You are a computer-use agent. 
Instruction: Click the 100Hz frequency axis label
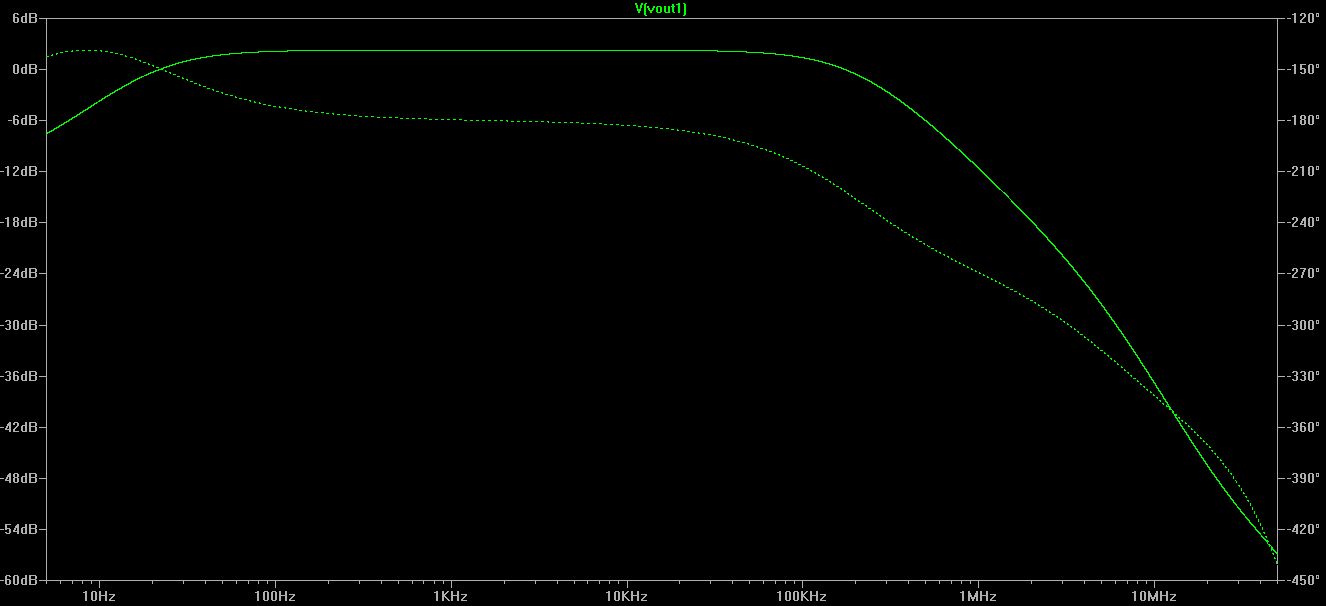click(275, 597)
